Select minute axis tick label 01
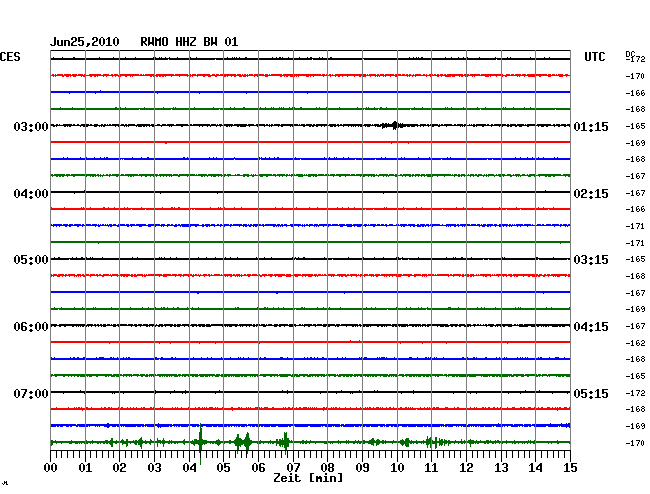The image size is (650, 494). tap(85, 468)
